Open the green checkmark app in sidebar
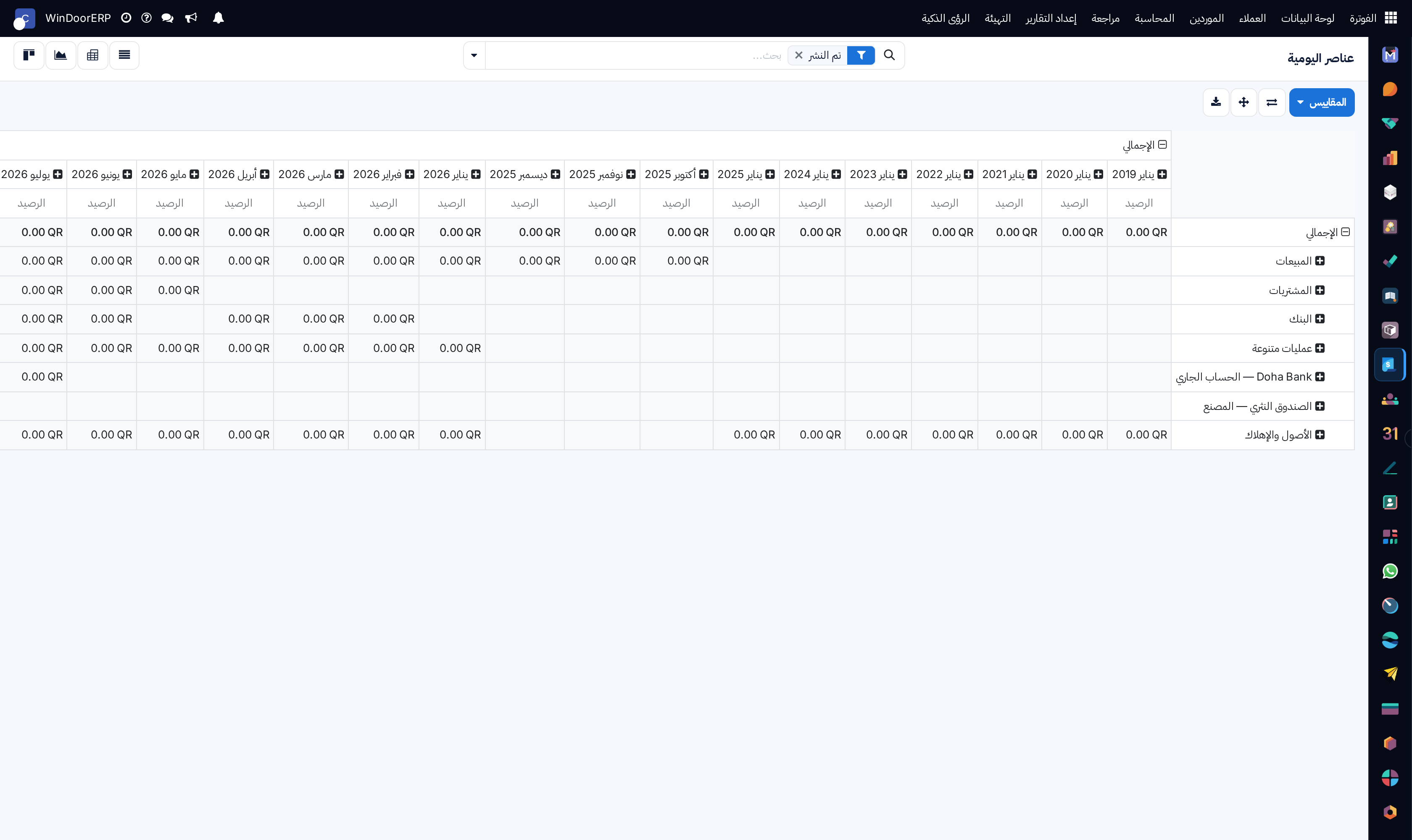The image size is (1412, 840). coord(1390,262)
